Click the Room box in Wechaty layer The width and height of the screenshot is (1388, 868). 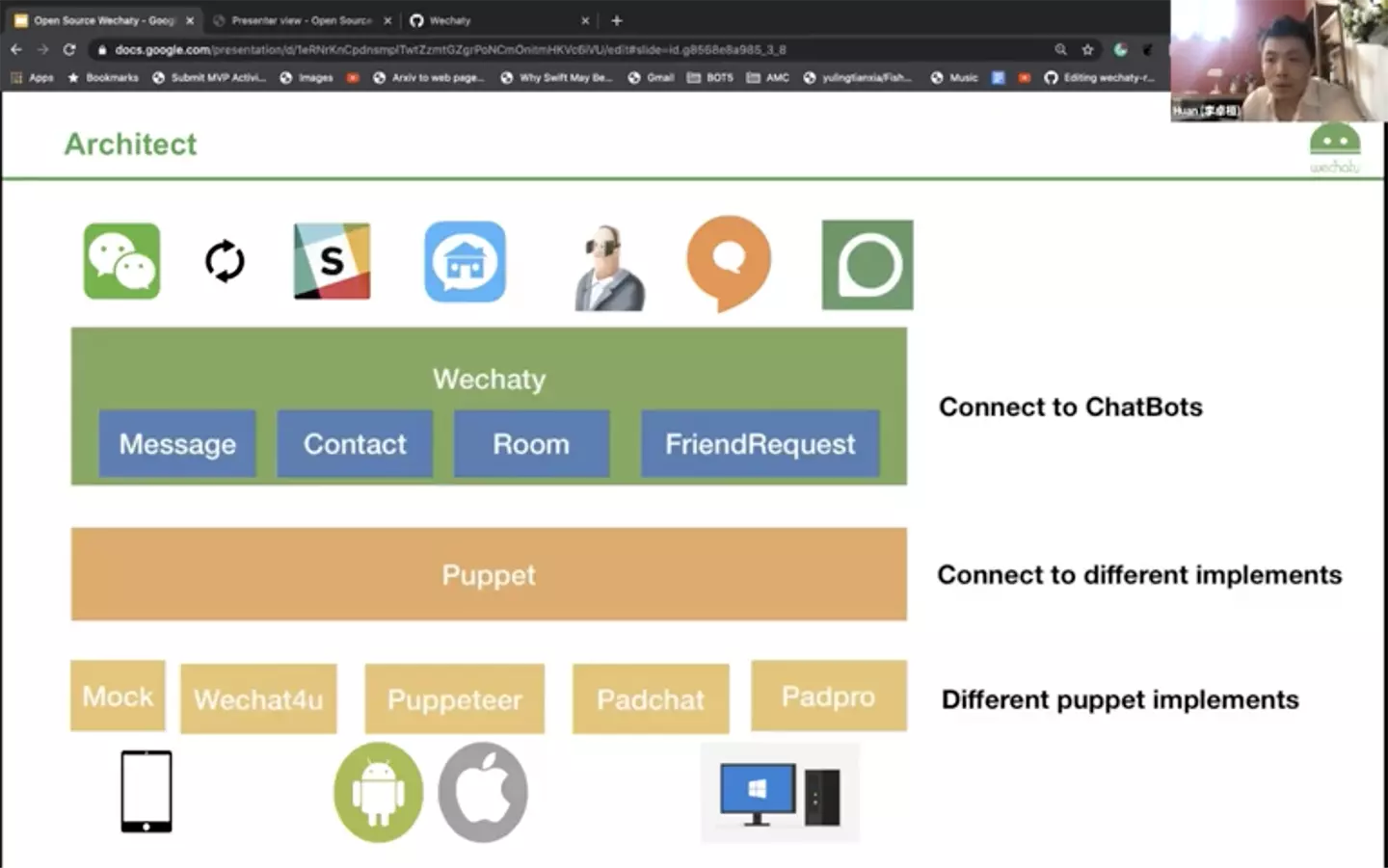click(x=531, y=444)
